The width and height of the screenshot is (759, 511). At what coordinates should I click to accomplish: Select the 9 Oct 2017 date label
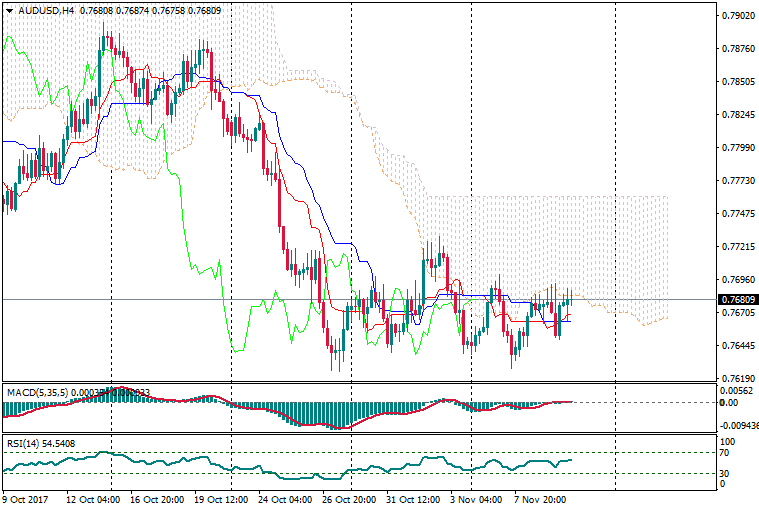(x=26, y=498)
